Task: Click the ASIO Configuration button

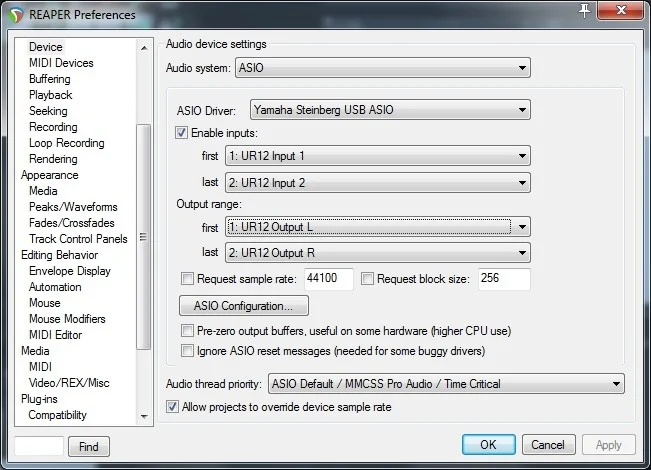Action: click(x=244, y=306)
